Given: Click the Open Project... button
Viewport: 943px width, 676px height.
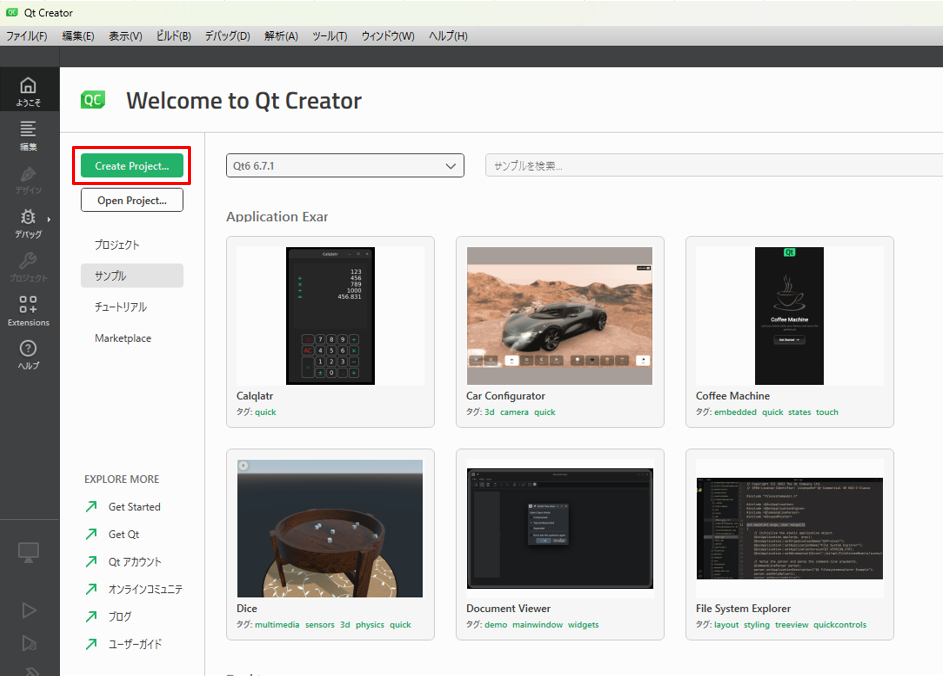Looking at the screenshot, I should (x=132, y=200).
